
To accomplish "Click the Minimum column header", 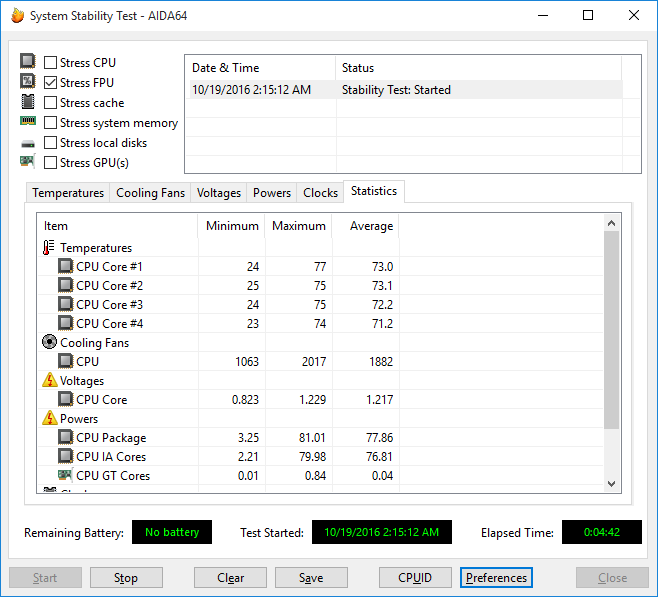I will tap(232, 226).
